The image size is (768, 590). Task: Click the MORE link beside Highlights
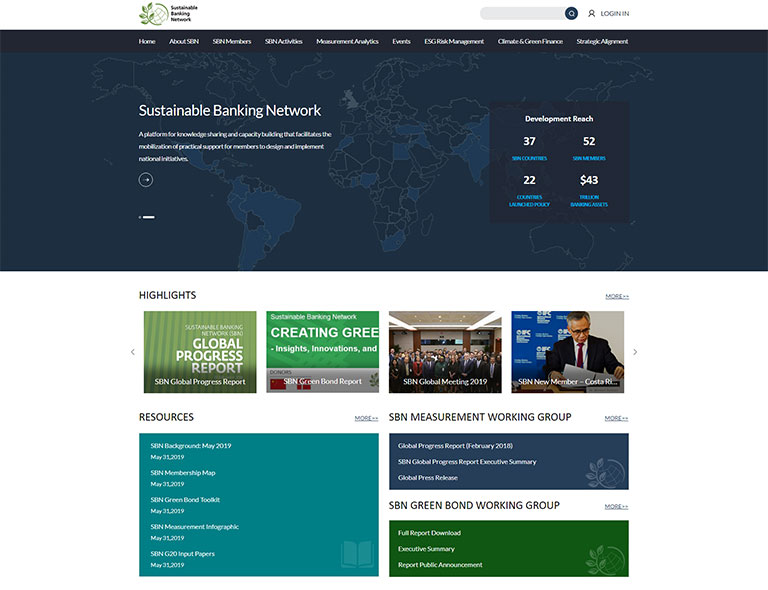click(616, 297)
